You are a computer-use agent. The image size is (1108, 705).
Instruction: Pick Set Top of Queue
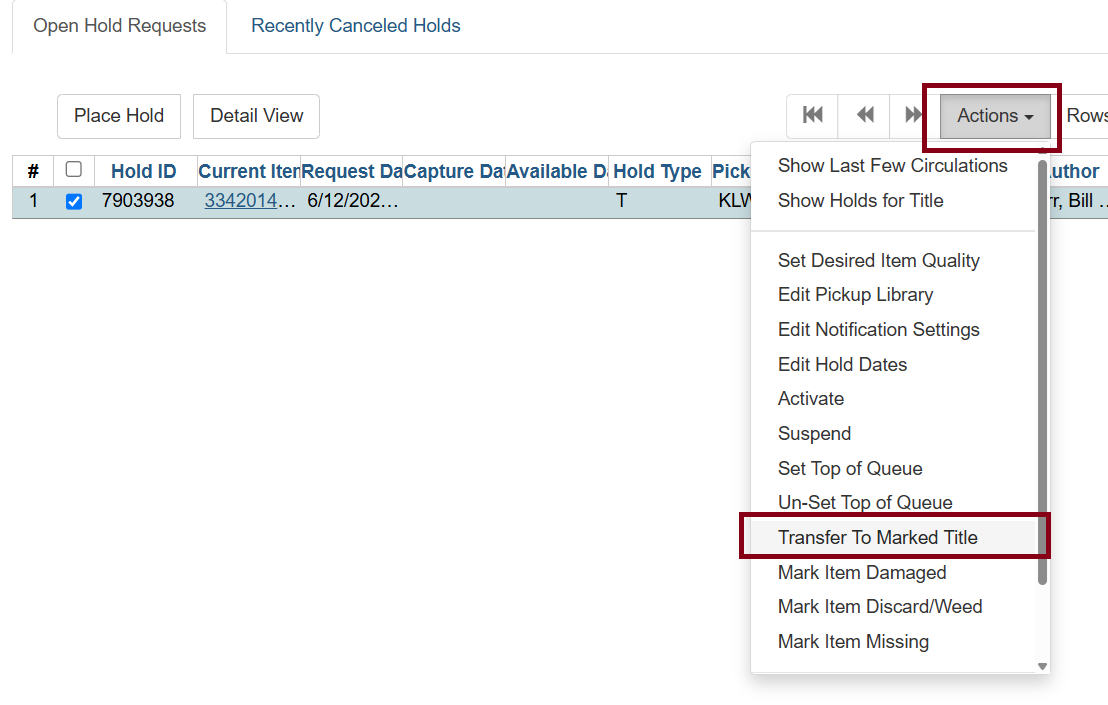tap(849, 469)
